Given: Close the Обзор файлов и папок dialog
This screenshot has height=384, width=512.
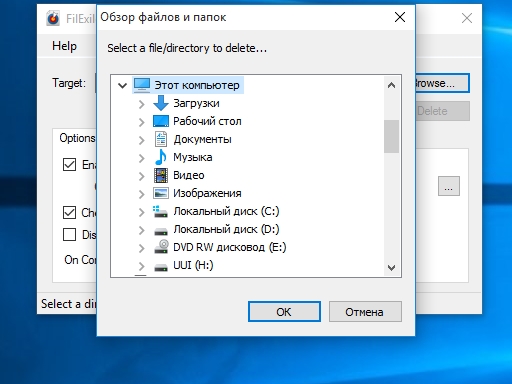Looking at the screenshot, I should [400, 17].
